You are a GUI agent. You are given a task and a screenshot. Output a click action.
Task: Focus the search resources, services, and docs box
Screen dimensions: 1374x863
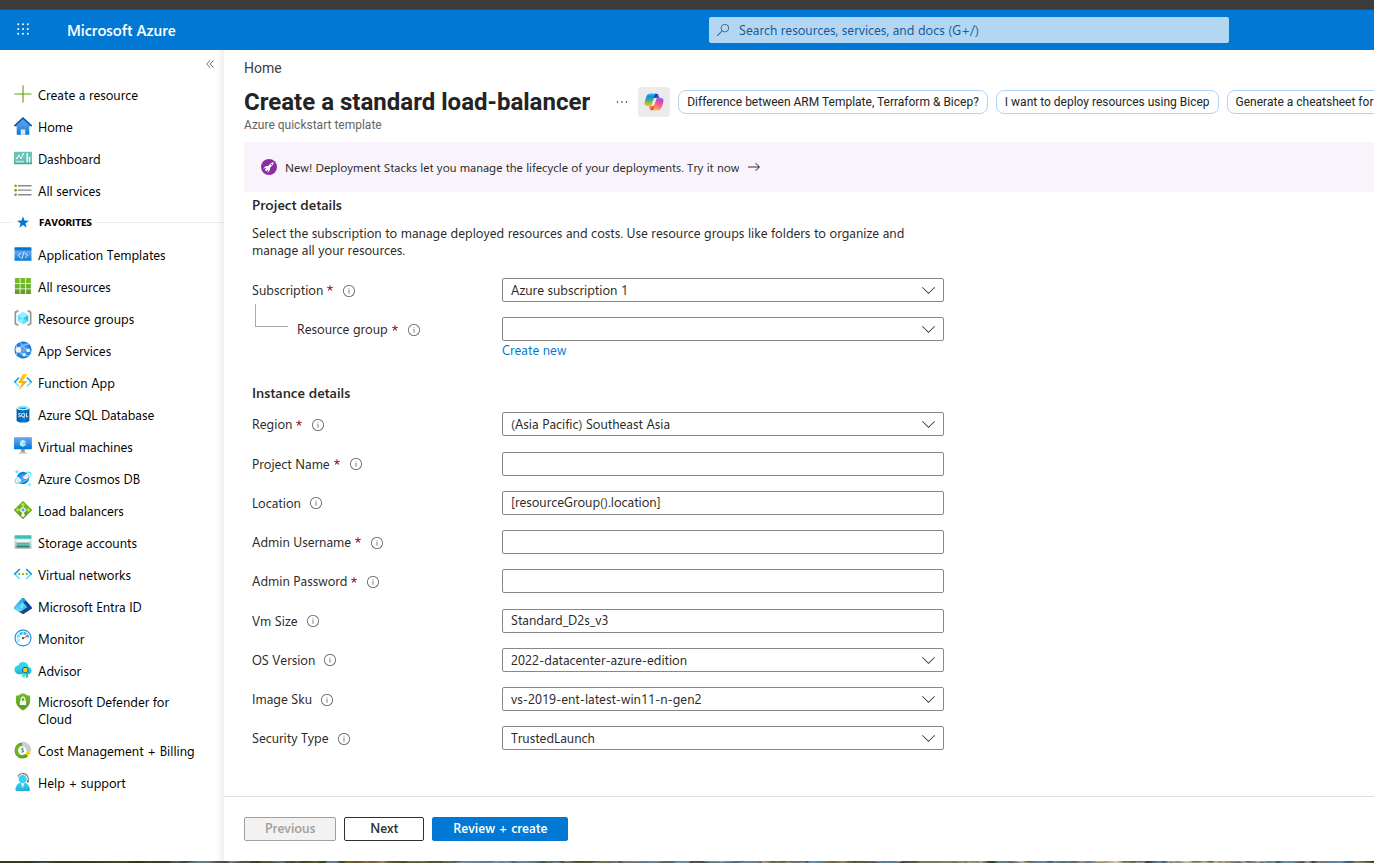click(x=969, y=30)
